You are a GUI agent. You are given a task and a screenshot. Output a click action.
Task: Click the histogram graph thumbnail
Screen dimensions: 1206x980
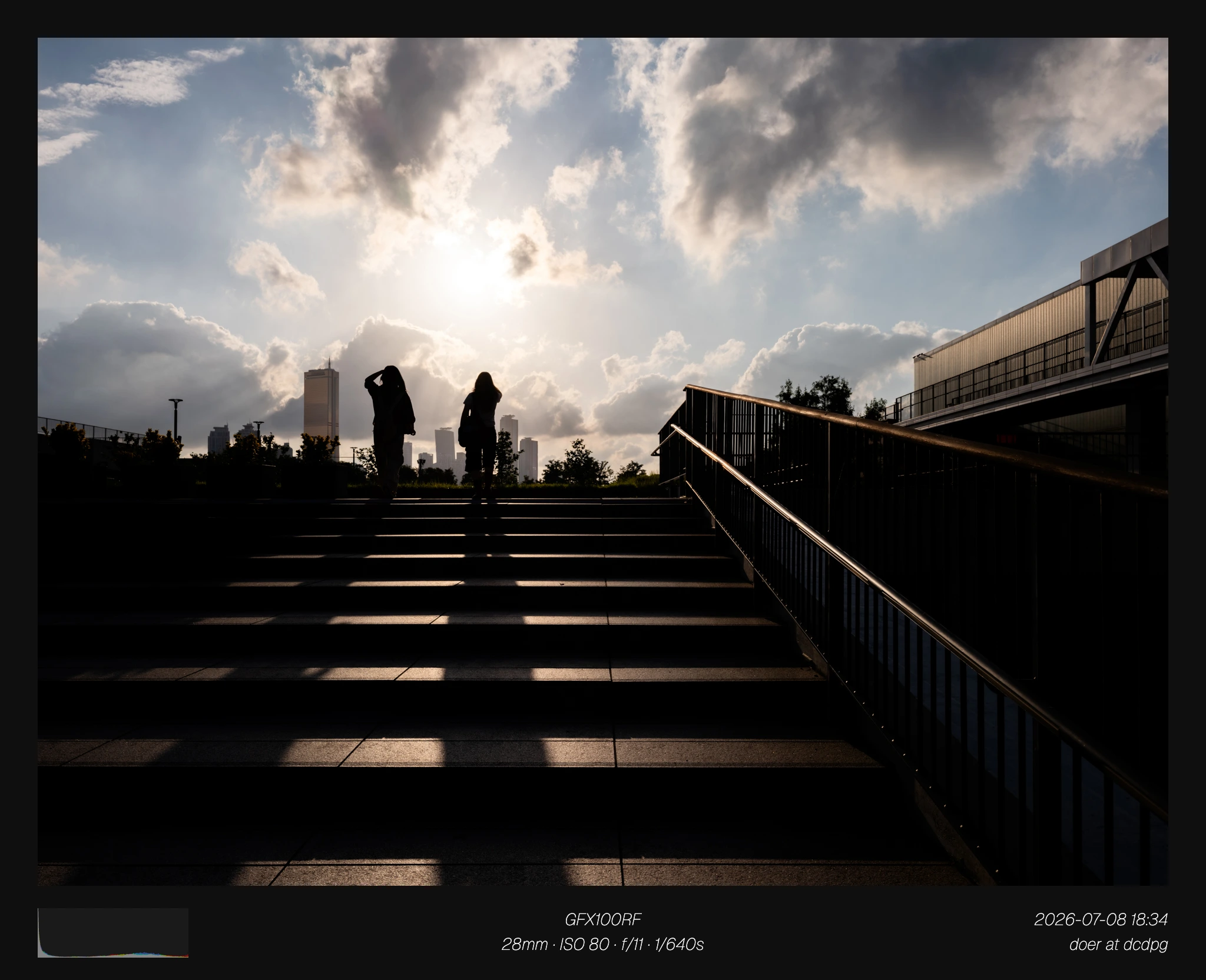coord(113,932)
